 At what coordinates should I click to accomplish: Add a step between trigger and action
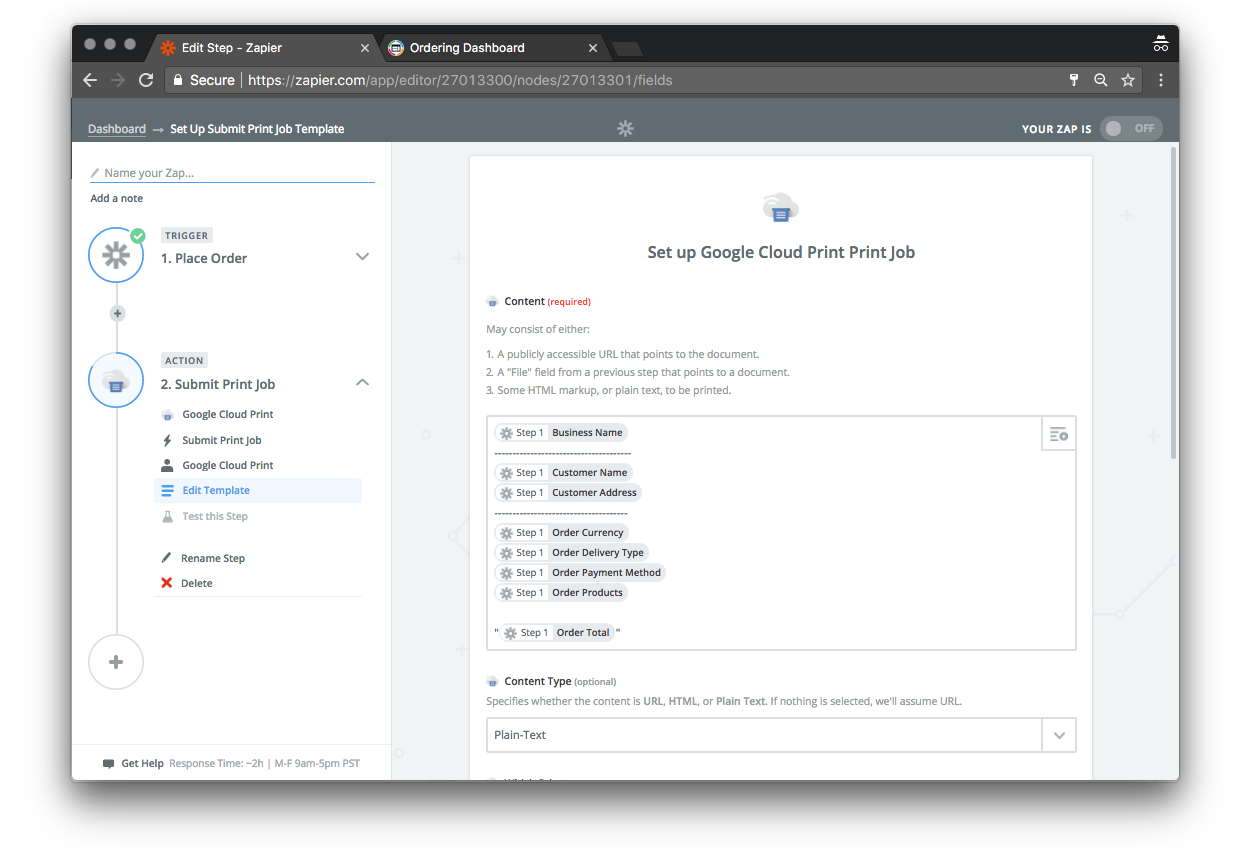[x=117, y=313]
